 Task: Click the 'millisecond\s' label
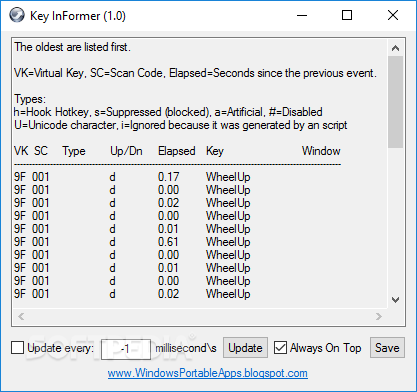click(186, 348)
